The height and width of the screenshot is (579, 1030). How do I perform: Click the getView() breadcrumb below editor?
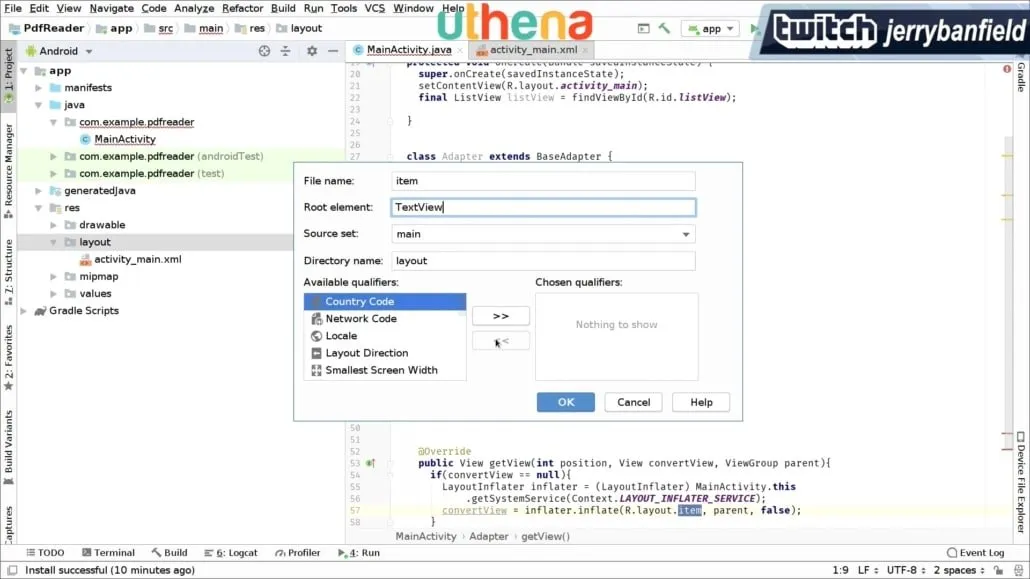(545, 536)
